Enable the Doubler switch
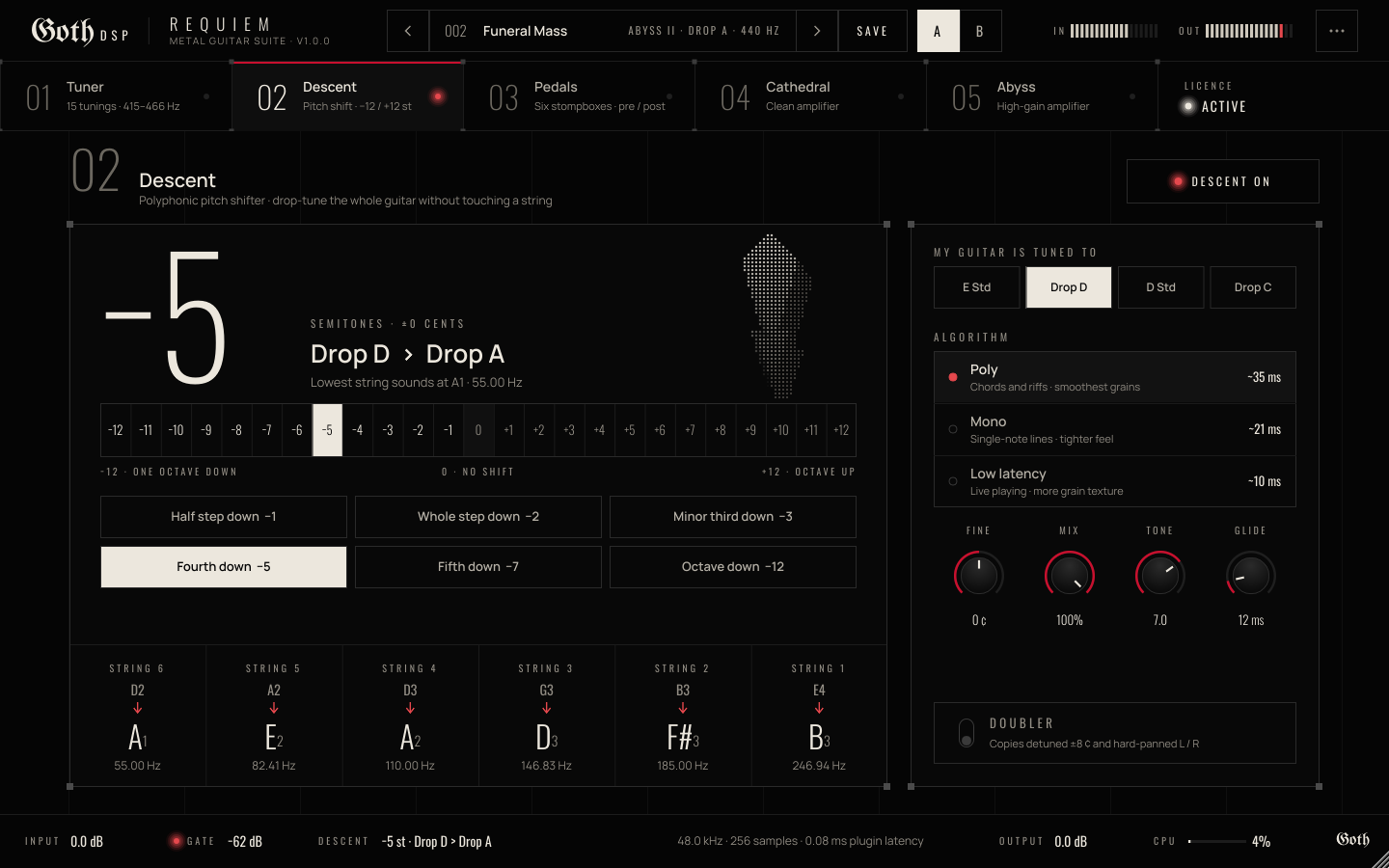Screen dimensions: 1389x868 coord(967,733)
